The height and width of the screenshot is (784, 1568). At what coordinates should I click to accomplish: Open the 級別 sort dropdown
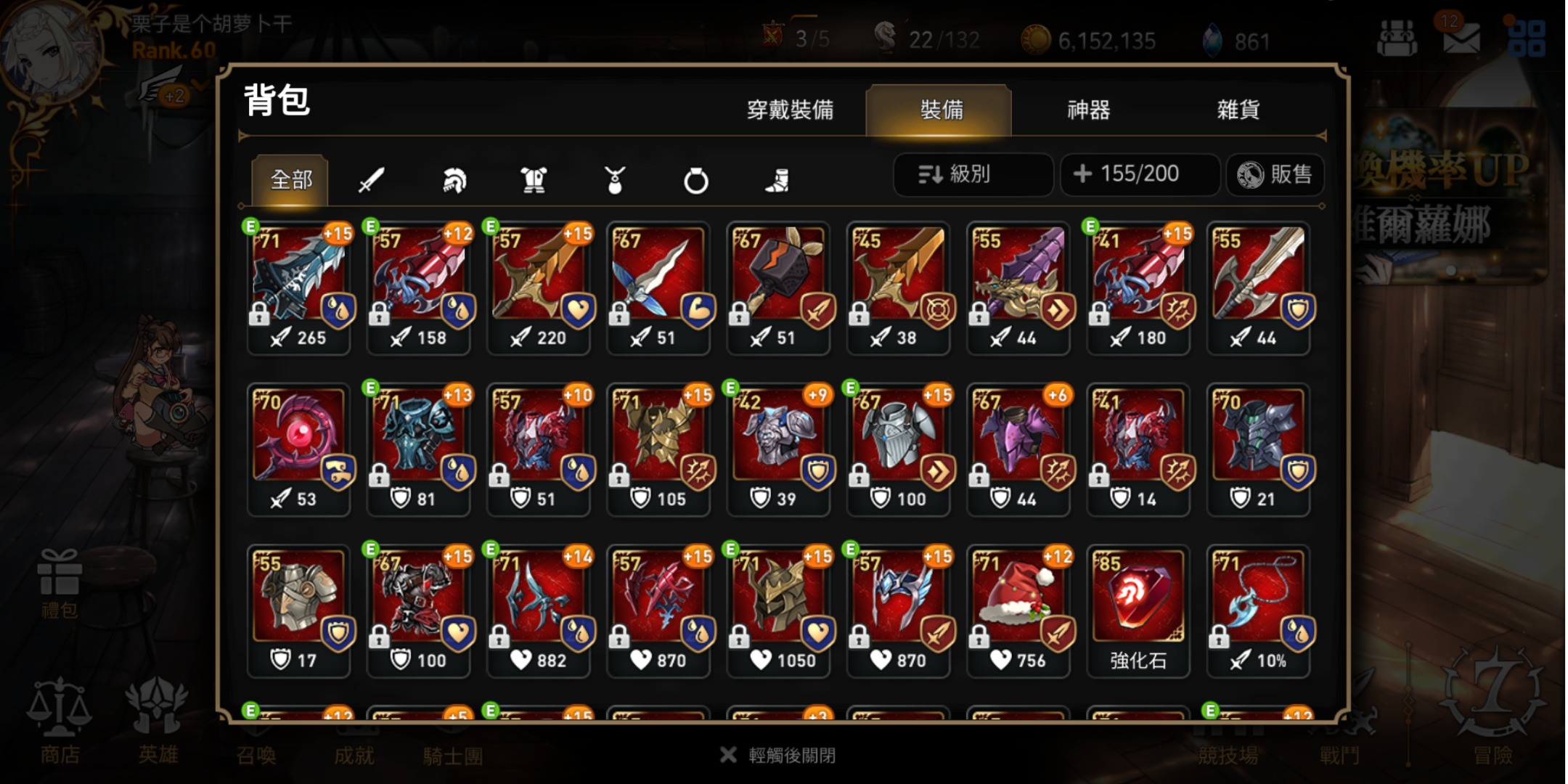[973, 174]
